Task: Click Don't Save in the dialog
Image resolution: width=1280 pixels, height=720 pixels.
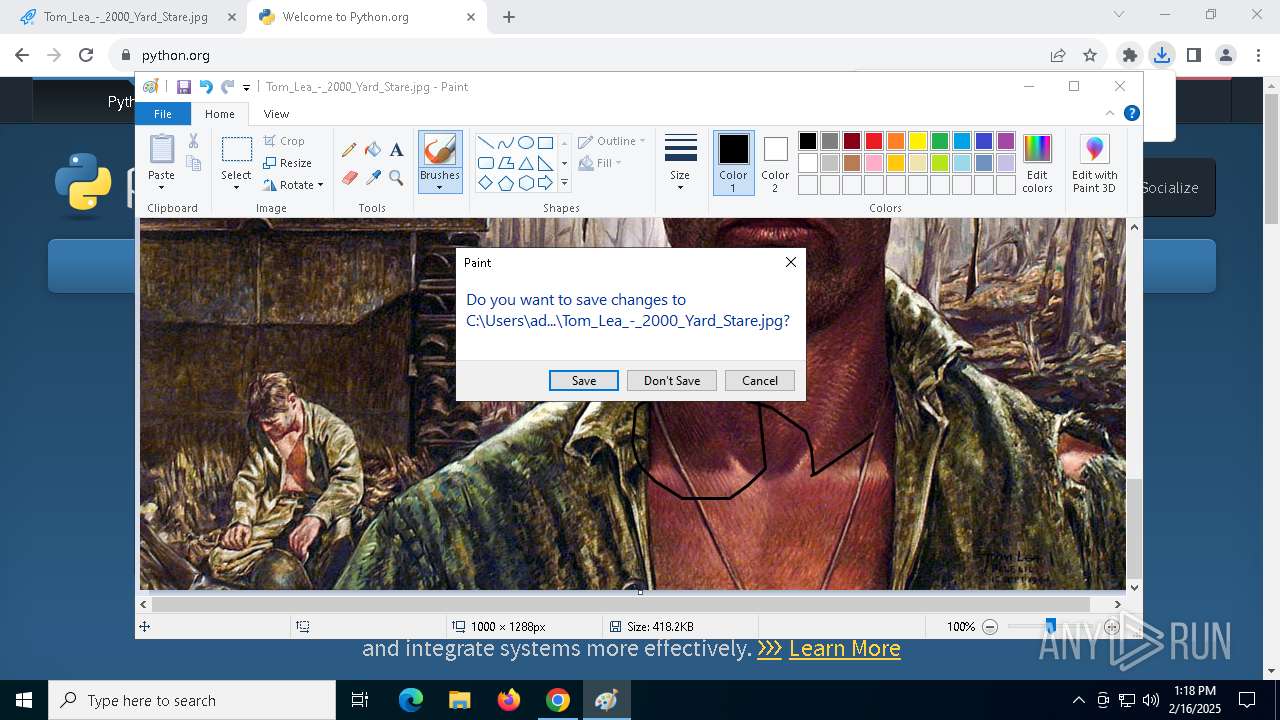Action: 672,381
